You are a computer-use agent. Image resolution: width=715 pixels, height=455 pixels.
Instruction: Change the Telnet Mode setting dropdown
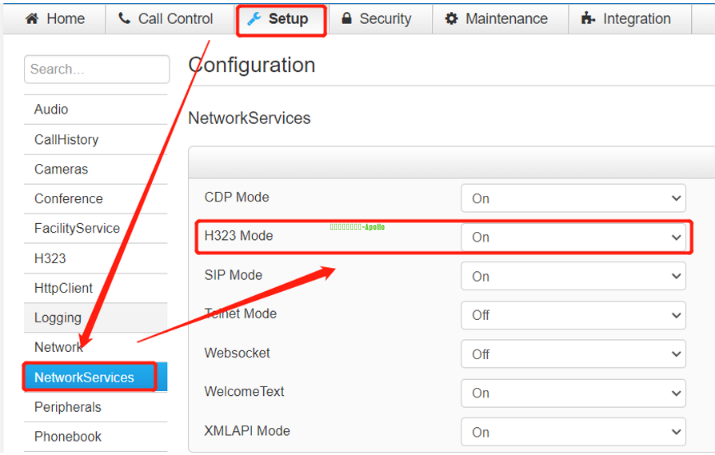coord(573,315)
